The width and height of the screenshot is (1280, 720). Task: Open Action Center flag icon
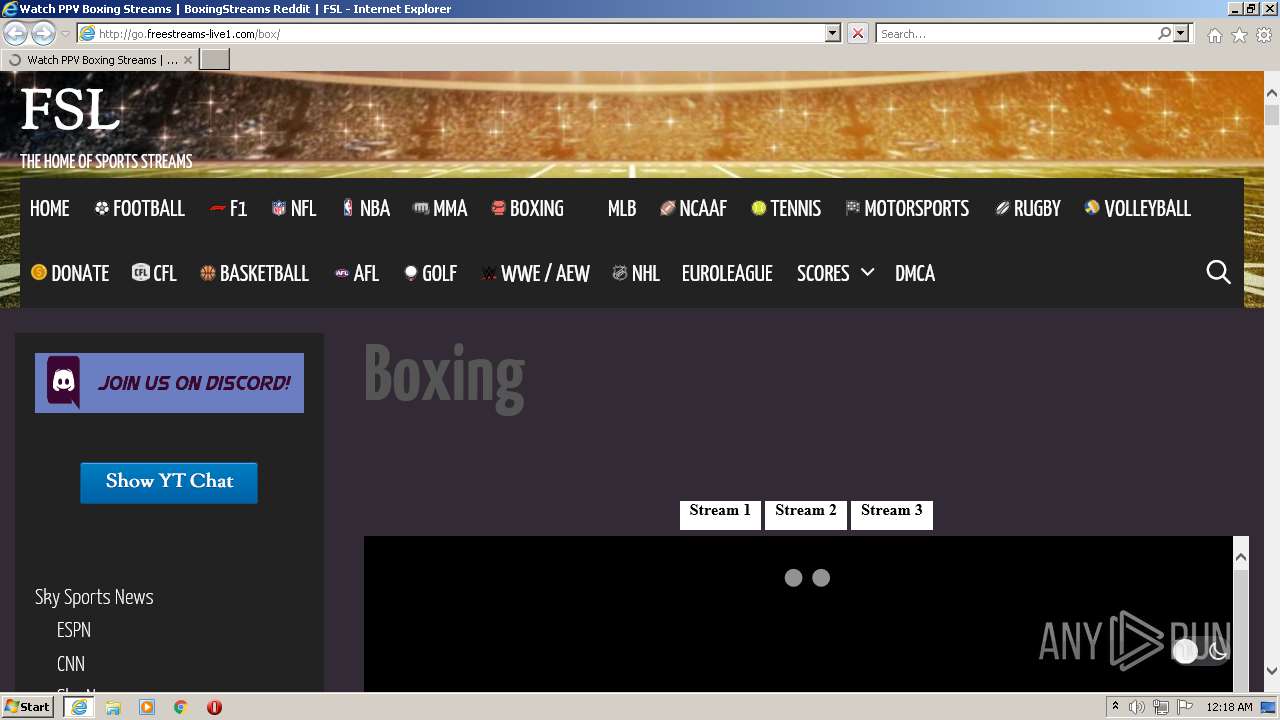pyautogui.click(x=1184, y=707)
